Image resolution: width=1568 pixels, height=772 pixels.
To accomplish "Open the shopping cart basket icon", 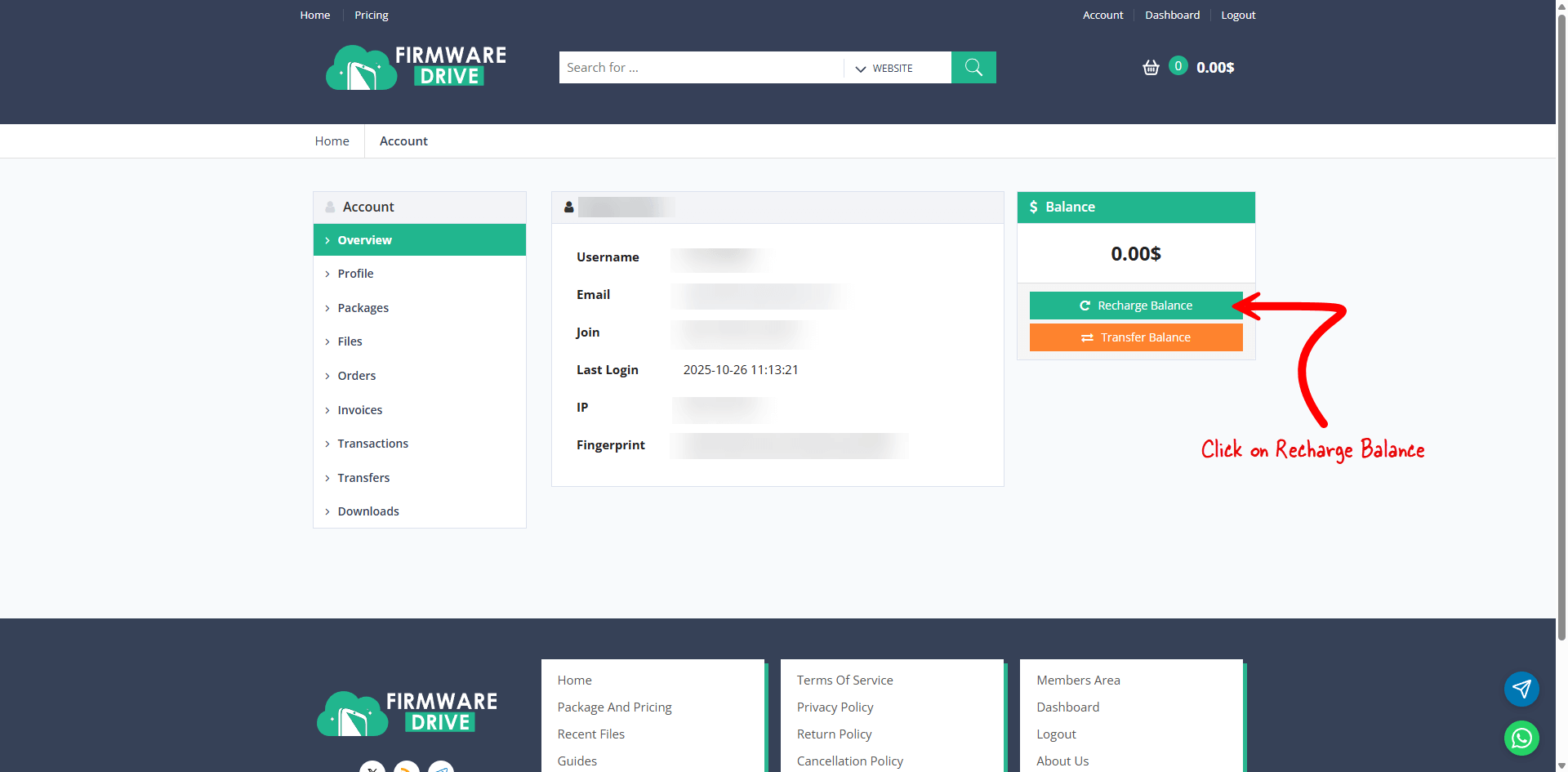I will 1151,68.
